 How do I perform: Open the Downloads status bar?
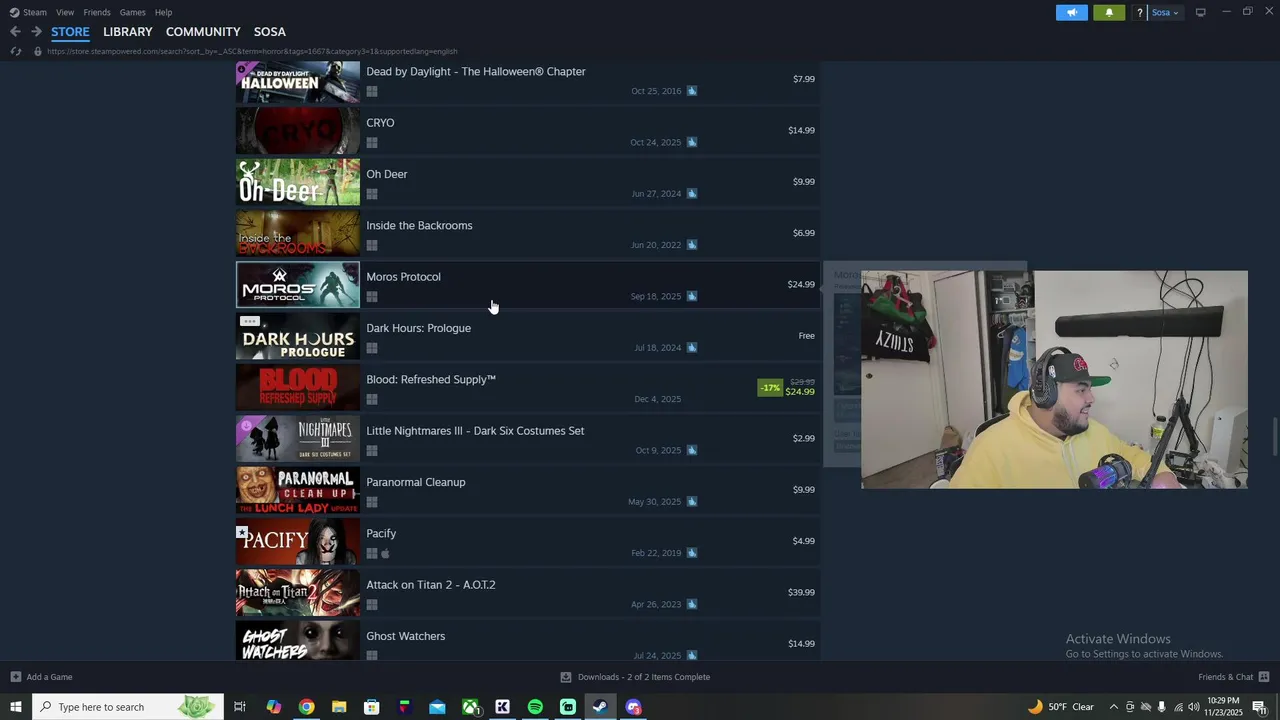pyautogui.click(x=635, y=677)
